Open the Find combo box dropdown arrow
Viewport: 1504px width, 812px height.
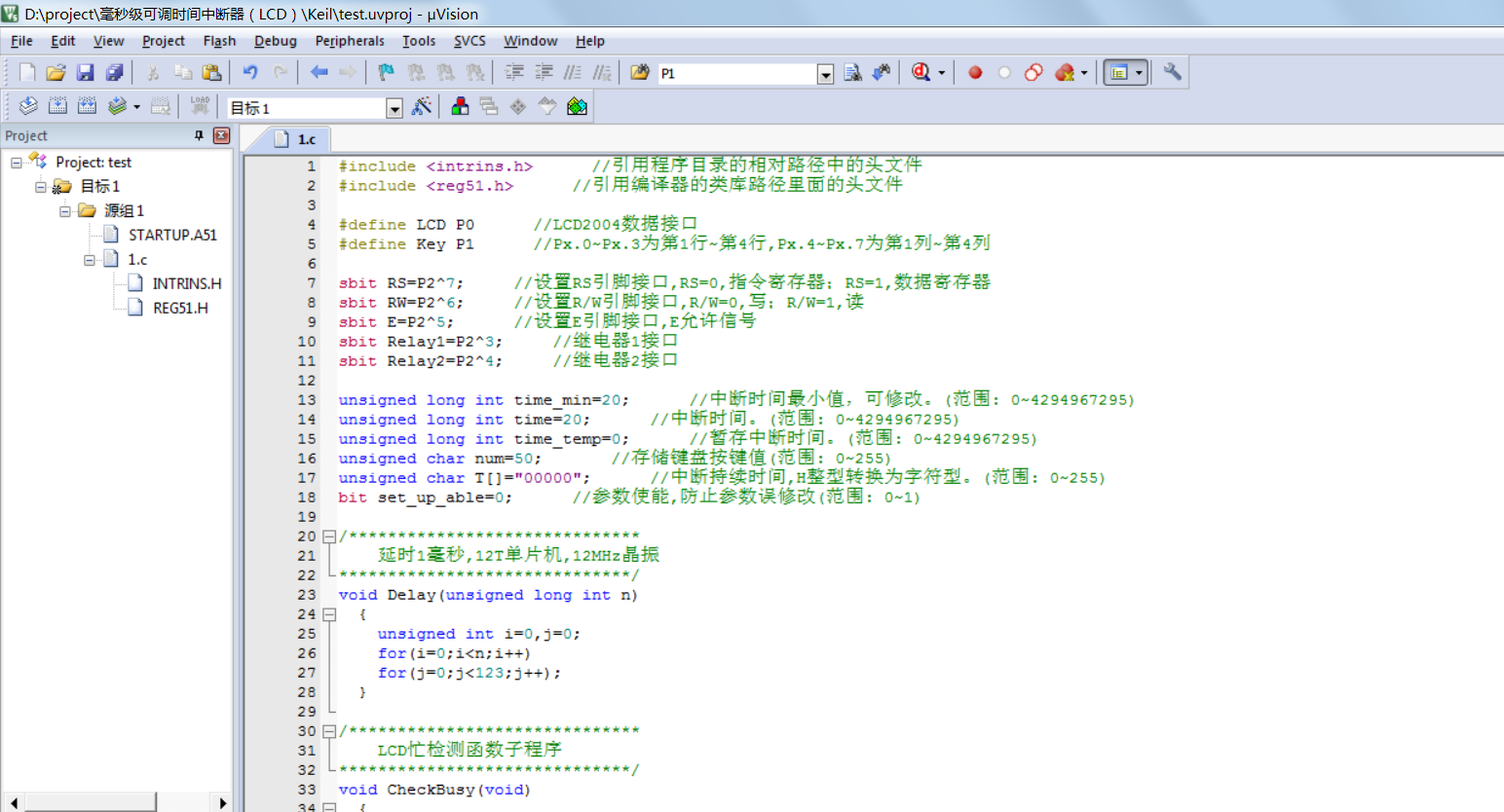coord(825,74)
